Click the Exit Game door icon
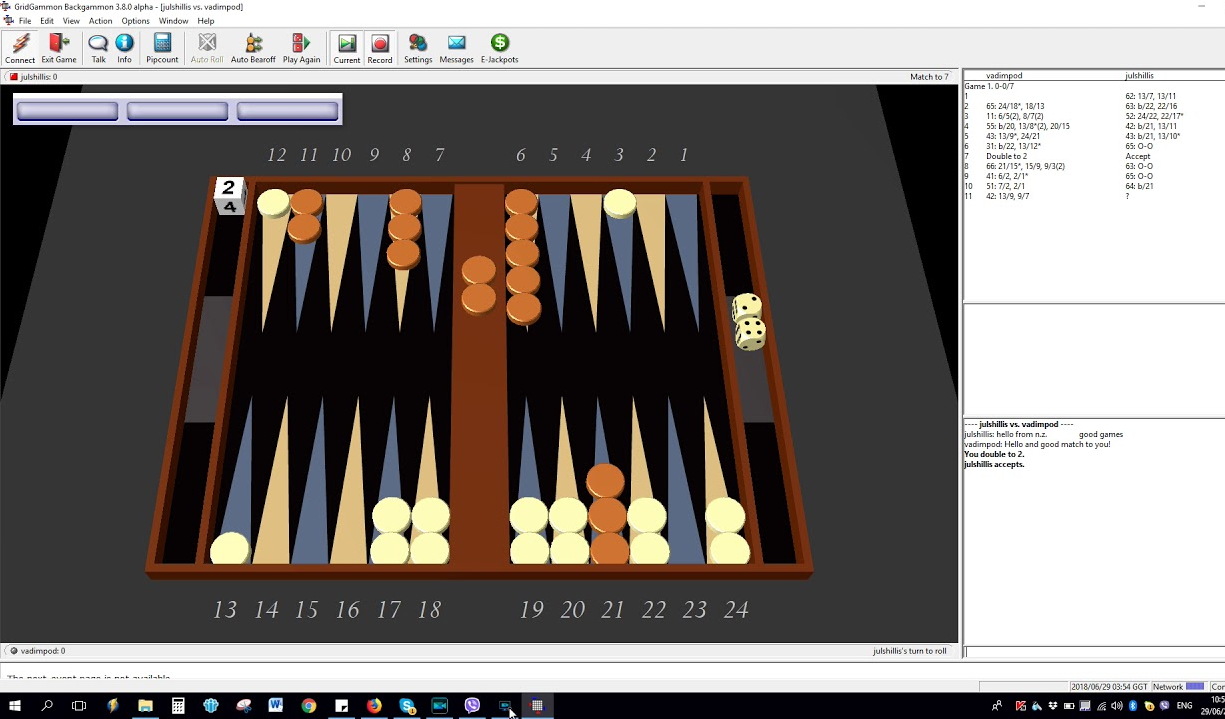 [58, 46]
